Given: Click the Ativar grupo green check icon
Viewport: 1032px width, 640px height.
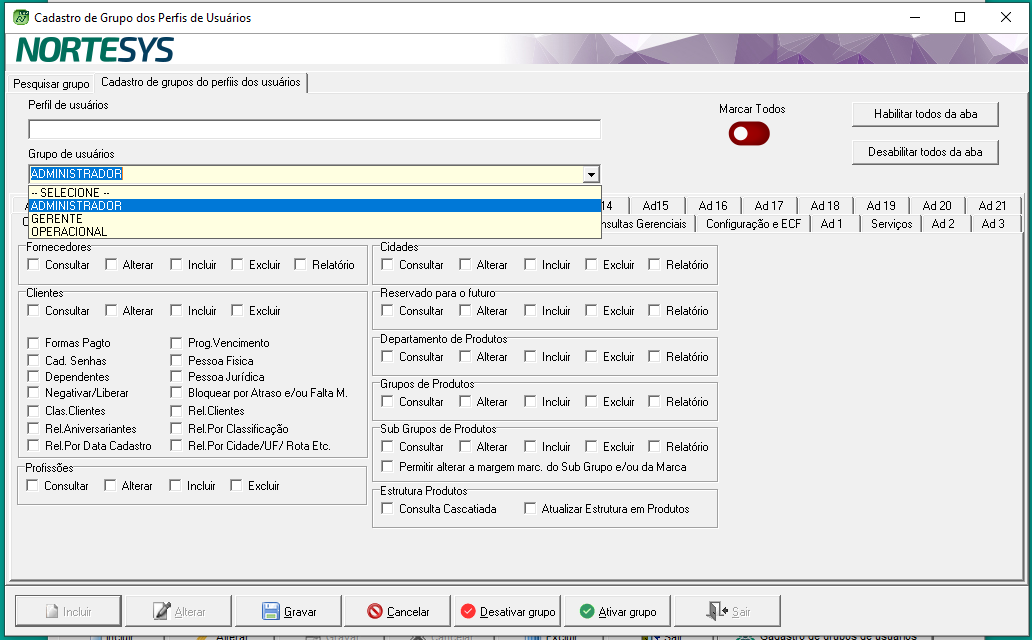Looking at the screenshot, I should (587, 611).
